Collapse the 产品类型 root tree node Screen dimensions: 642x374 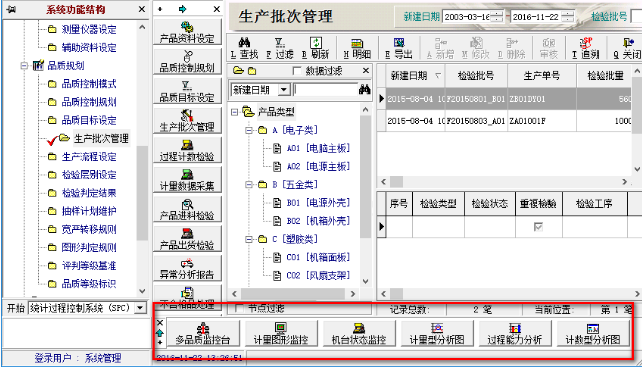pos(234,112)
